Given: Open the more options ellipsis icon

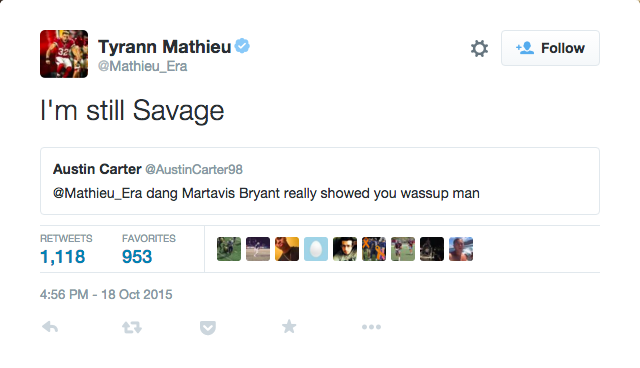Looking at the screenshot, I should pyautogui.click(x=371, y=327).
